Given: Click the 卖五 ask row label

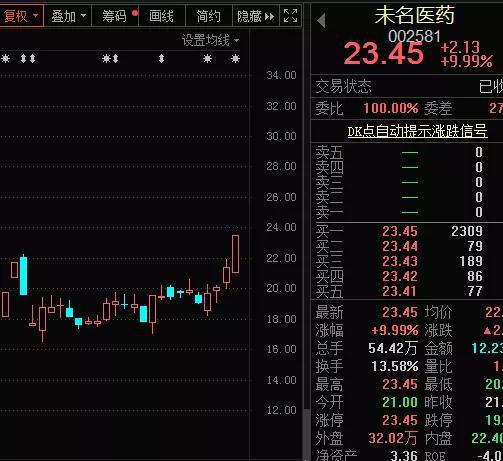Looking at the screenshot, I should point(329,152).
